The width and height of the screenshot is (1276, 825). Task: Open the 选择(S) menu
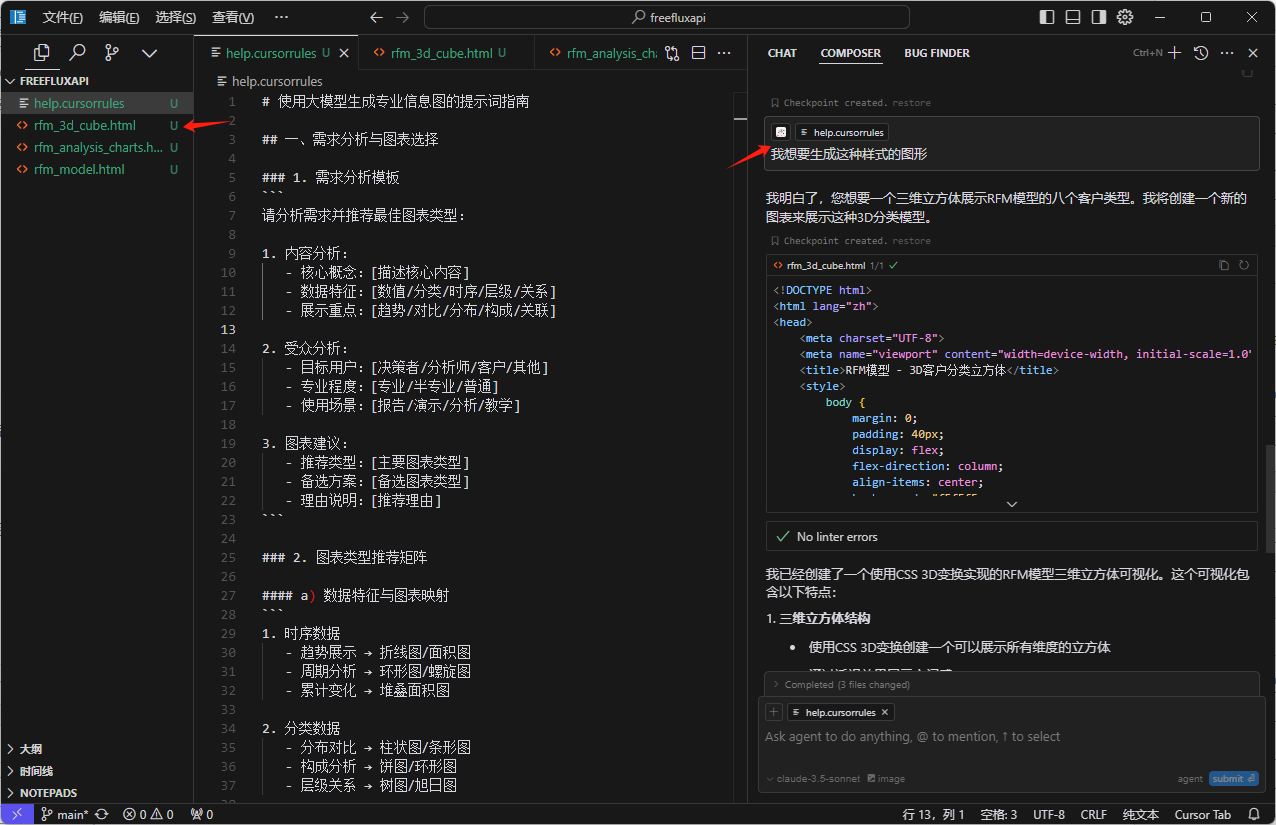pyautogui.click(x=176, y=18)
